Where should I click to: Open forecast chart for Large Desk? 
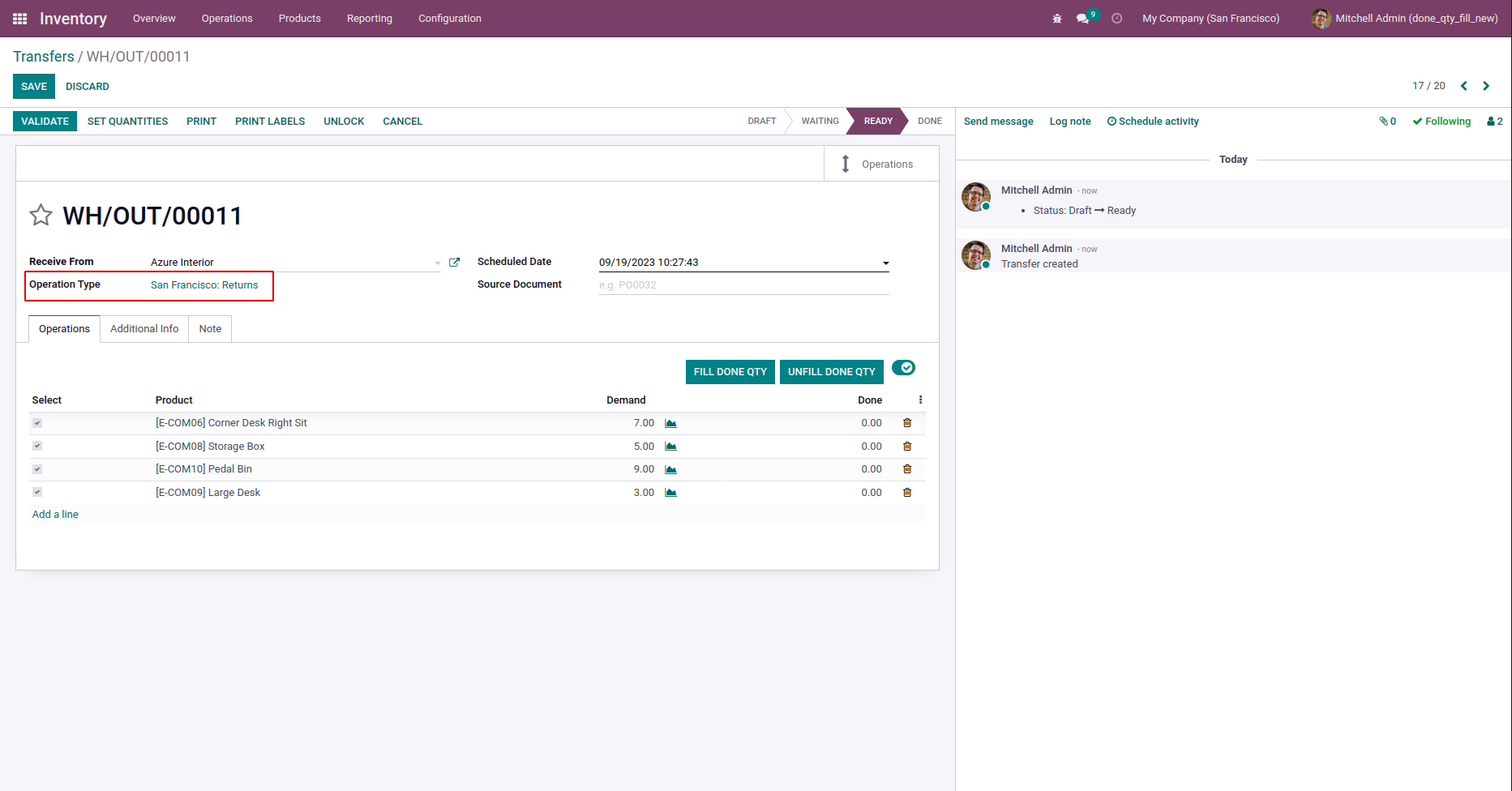coord(670,493)
